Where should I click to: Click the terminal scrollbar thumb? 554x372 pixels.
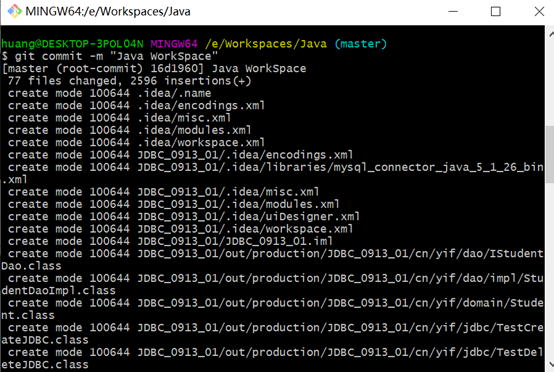click(x=550, y=154)
